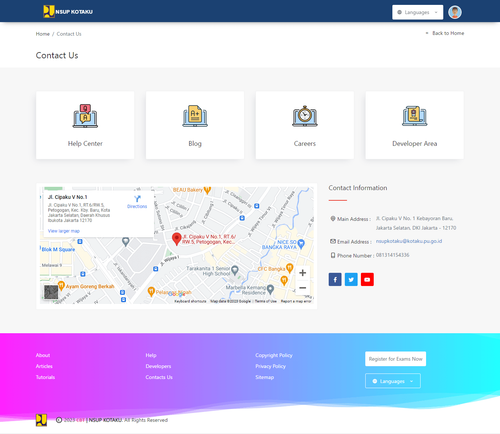The width and height of the screenshot is (500, 434).
Task: Open Keyboard shortcuts on map
Action: point(190,301)
